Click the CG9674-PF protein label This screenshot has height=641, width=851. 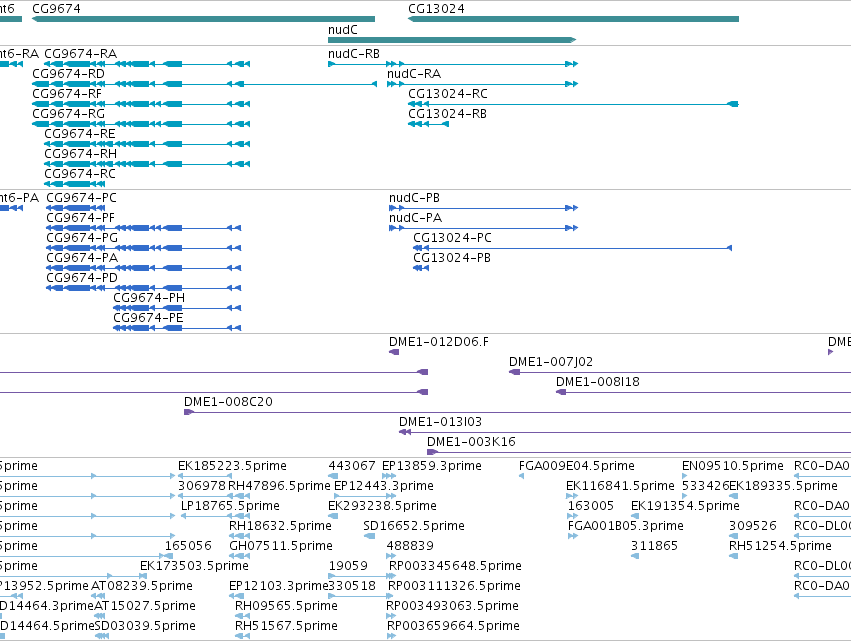click(81, 218)
